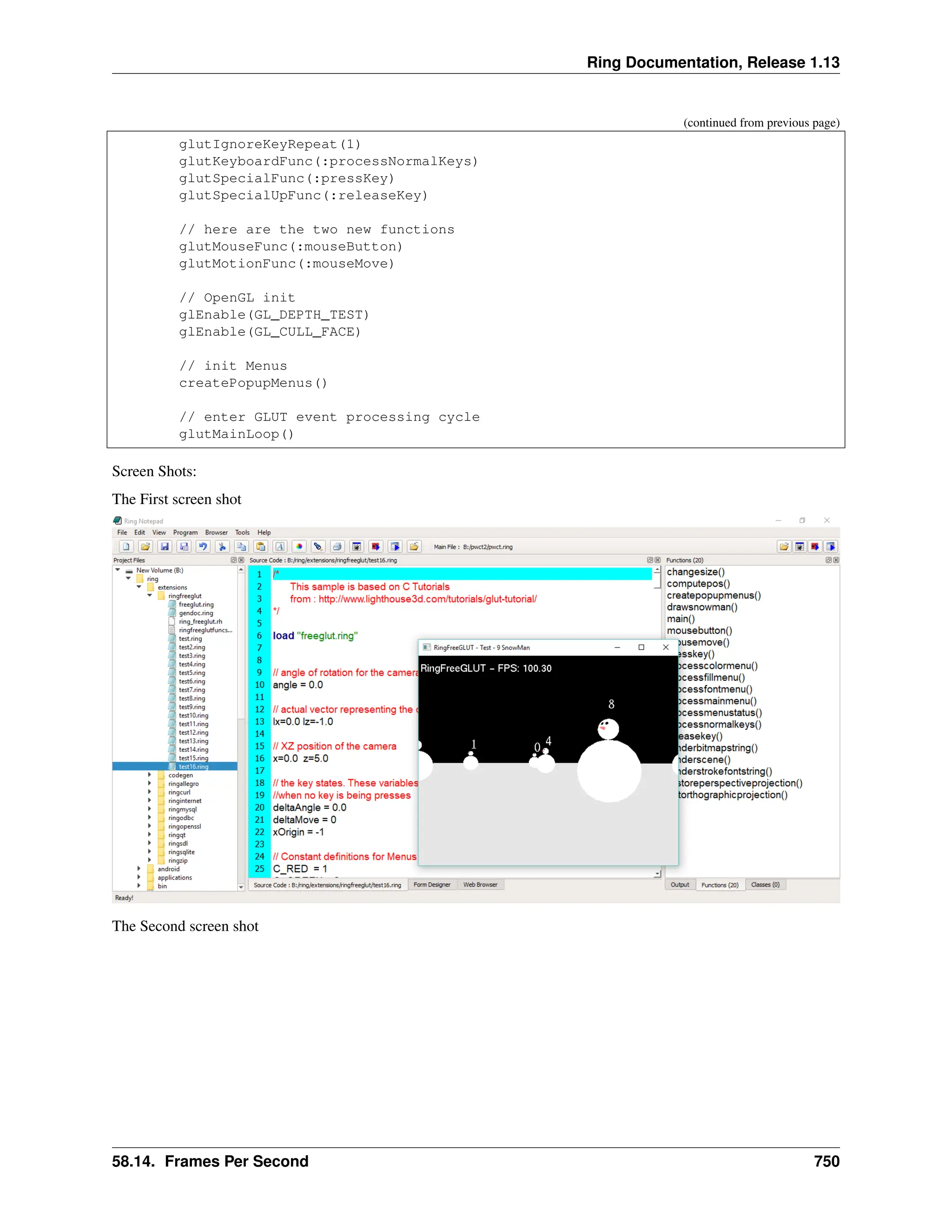The width and height of the screenshot is (952, 1232).
Task: Jump to createpopupmenus() in functions list
Action: click(714, 595)
